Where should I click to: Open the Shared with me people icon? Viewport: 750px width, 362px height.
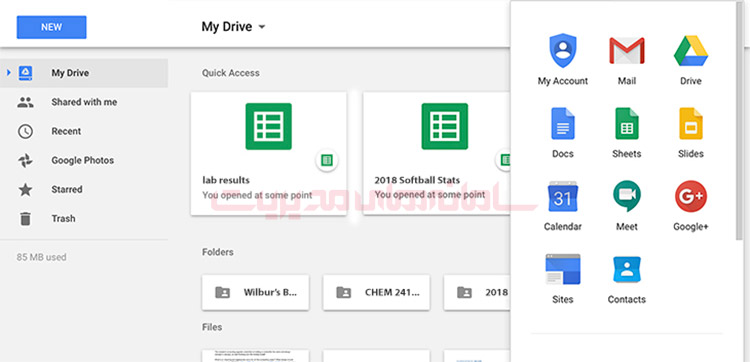pos(25,102)
